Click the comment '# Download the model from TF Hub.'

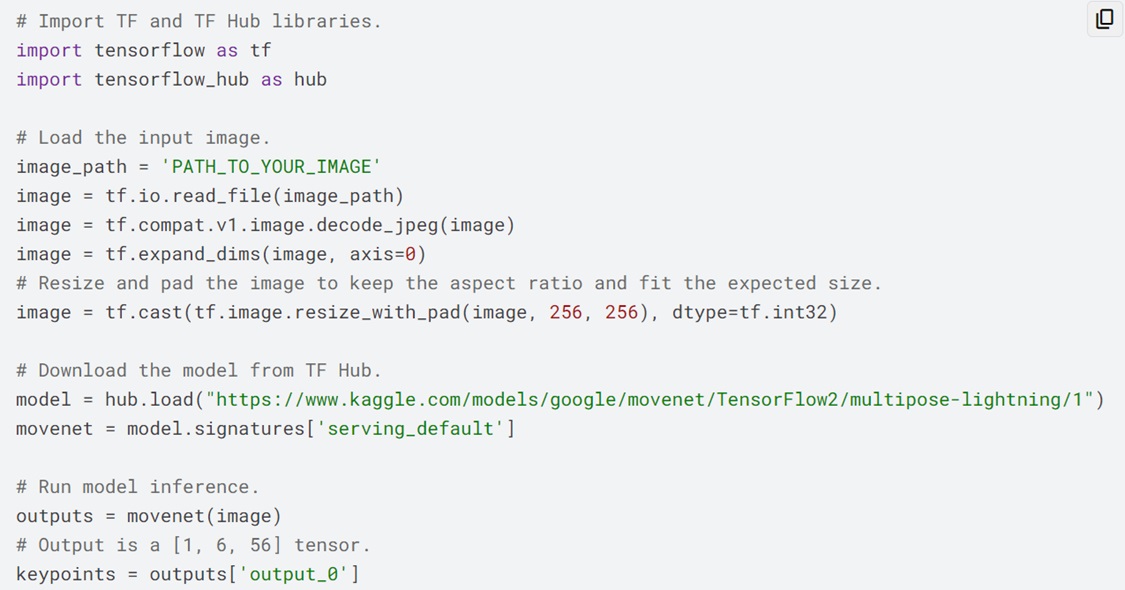click(199, 370)
